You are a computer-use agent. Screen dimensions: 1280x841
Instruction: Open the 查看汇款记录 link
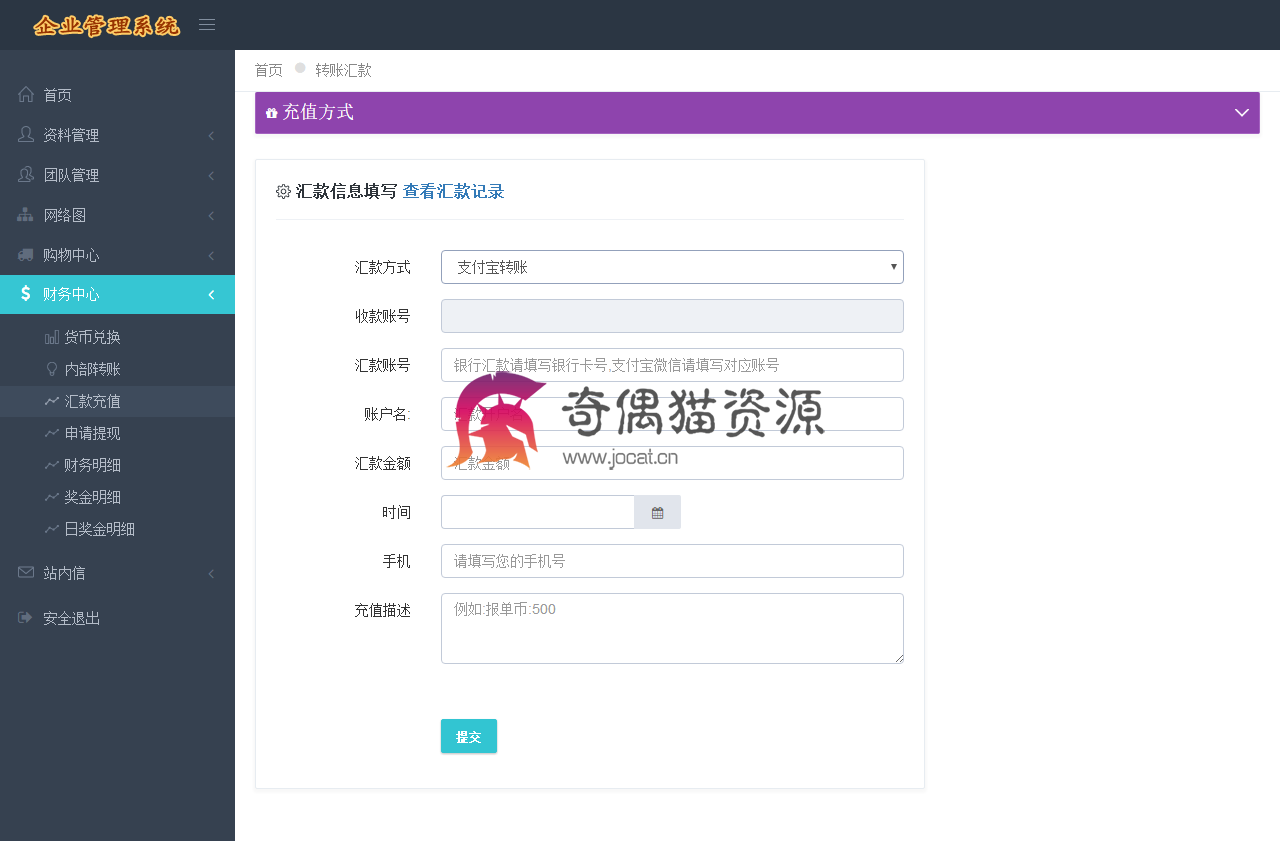(453, 191)
